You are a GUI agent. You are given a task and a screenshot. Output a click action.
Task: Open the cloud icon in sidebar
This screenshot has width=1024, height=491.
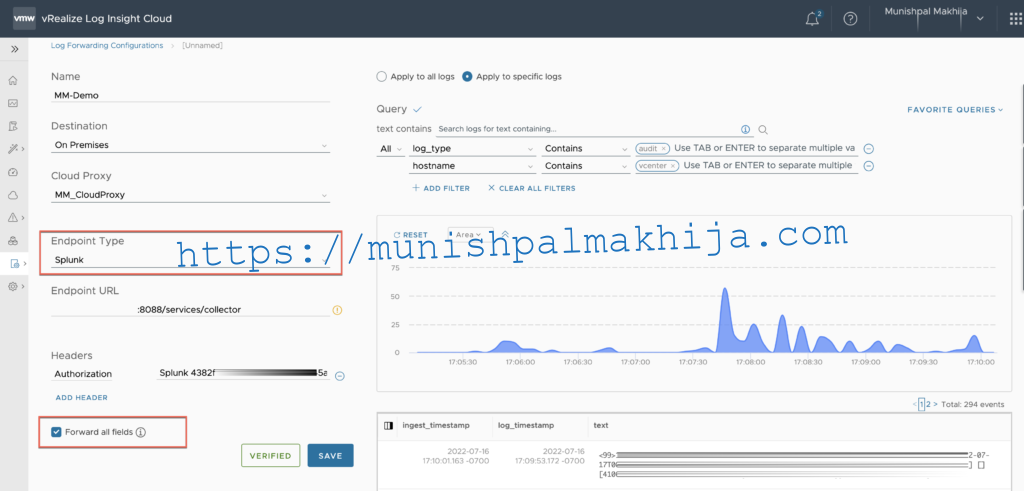(x=12, y=195)
